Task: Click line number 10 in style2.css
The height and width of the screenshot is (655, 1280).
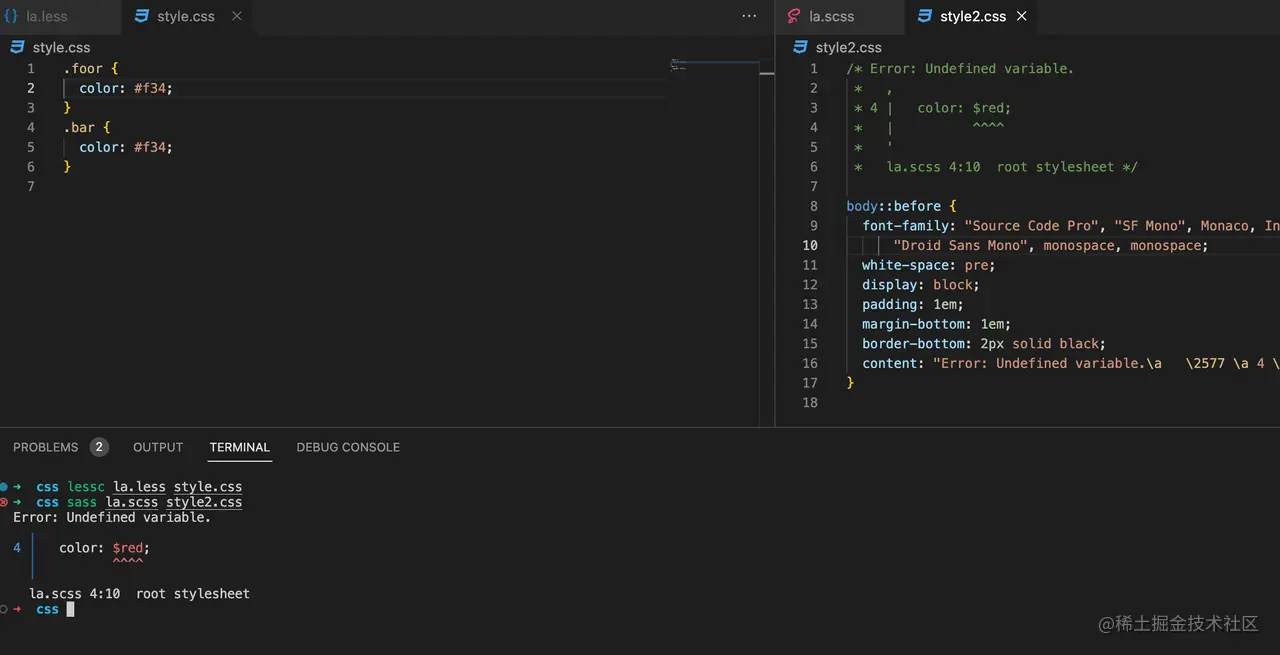Action: point(809,245)
